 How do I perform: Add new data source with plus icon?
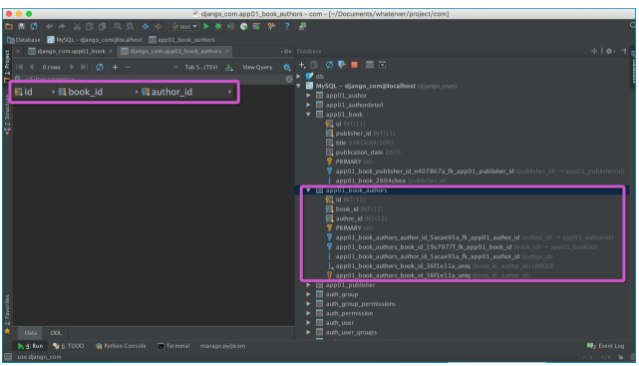coord(302,65)
